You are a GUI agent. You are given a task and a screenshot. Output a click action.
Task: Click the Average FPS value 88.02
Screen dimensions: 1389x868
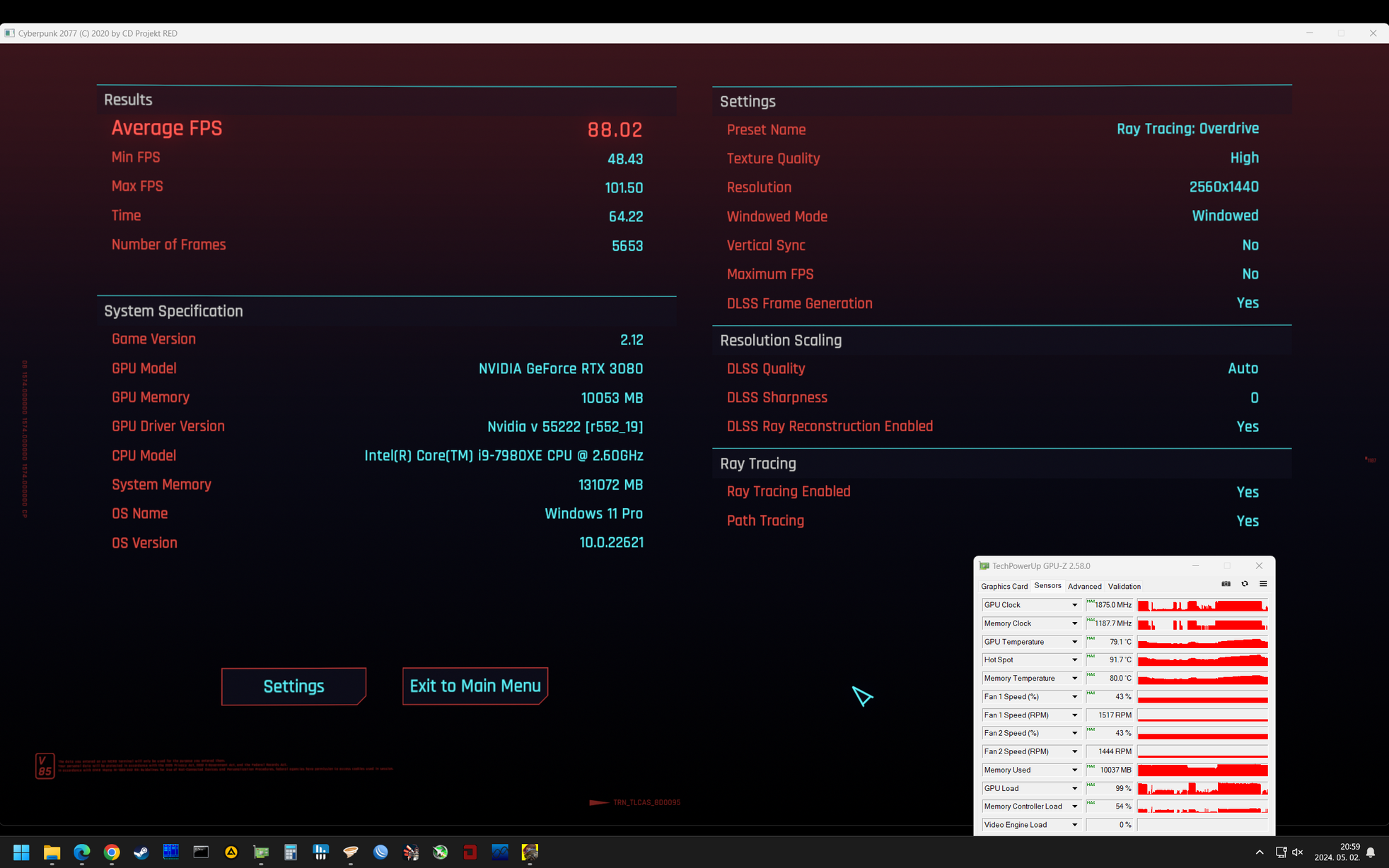click(x=615, y=130)
